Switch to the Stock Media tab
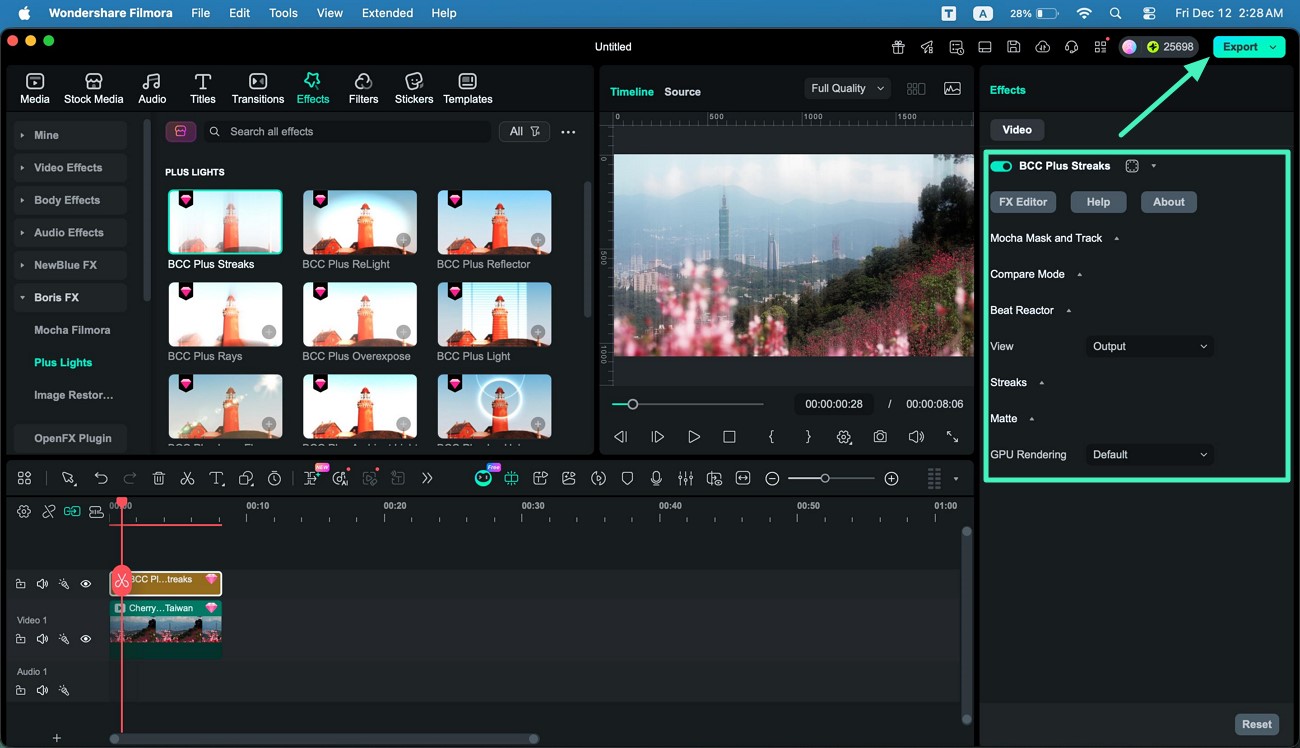Viewport: 1300px width, 748px height. 93,87
